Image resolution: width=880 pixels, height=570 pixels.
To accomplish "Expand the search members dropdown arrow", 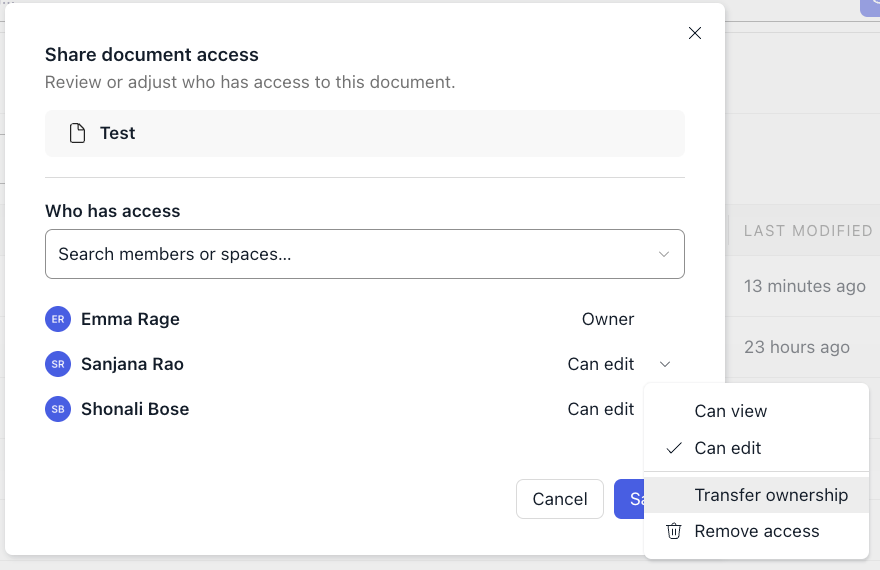I will click(x=664, y=254).
